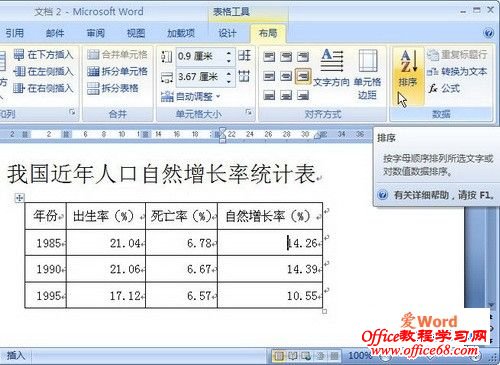Select Align Center alignment (middle icon)
The width and height of the screenshot is (500, 365).
point(286,76)
